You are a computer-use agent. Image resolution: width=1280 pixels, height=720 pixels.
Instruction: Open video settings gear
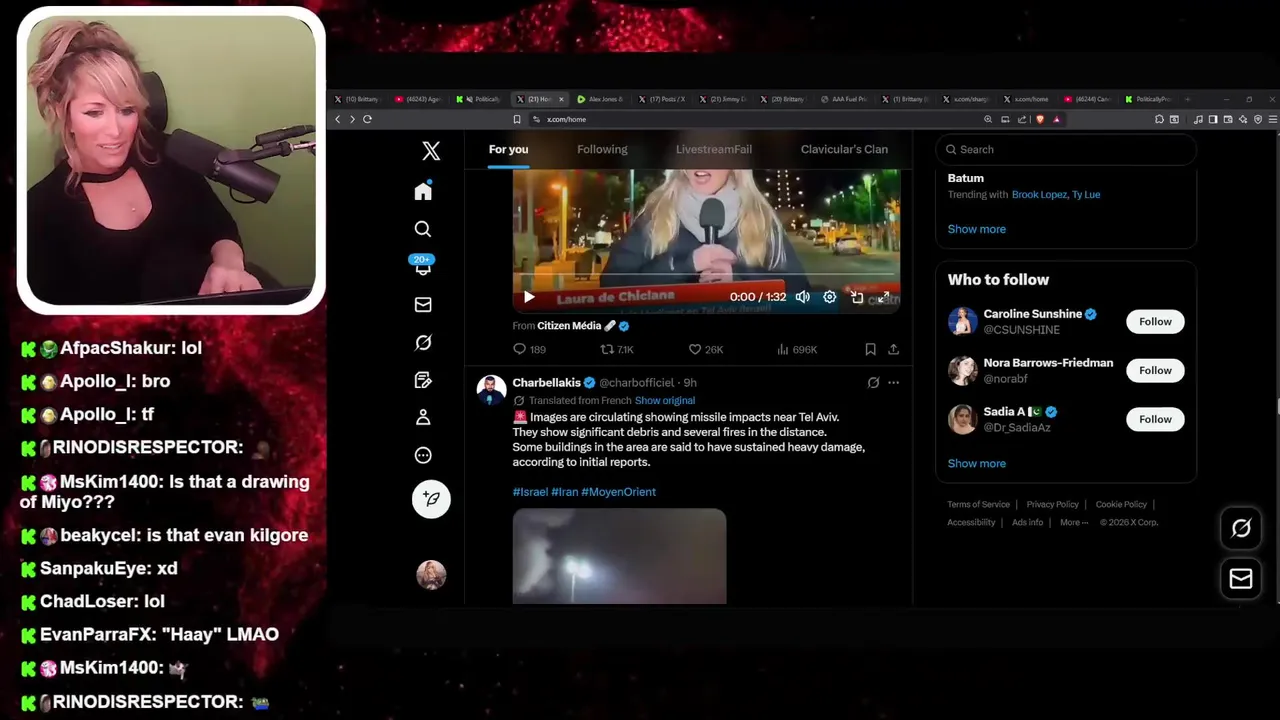[x=829, y=297]
